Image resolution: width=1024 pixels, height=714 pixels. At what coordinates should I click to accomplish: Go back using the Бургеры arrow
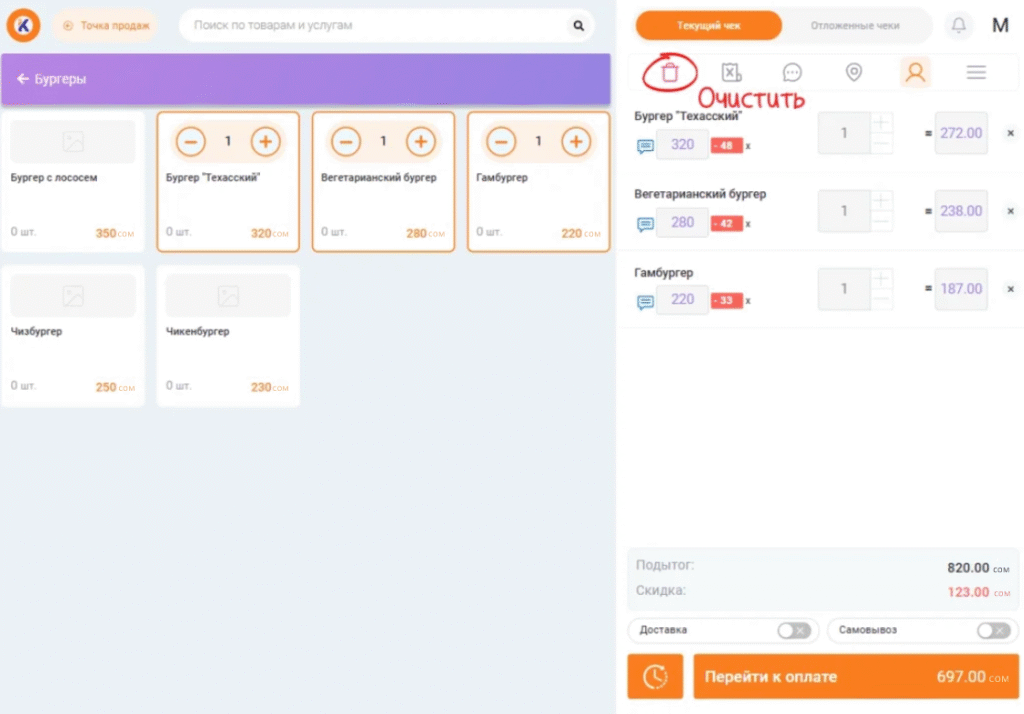tap(23, 79)
